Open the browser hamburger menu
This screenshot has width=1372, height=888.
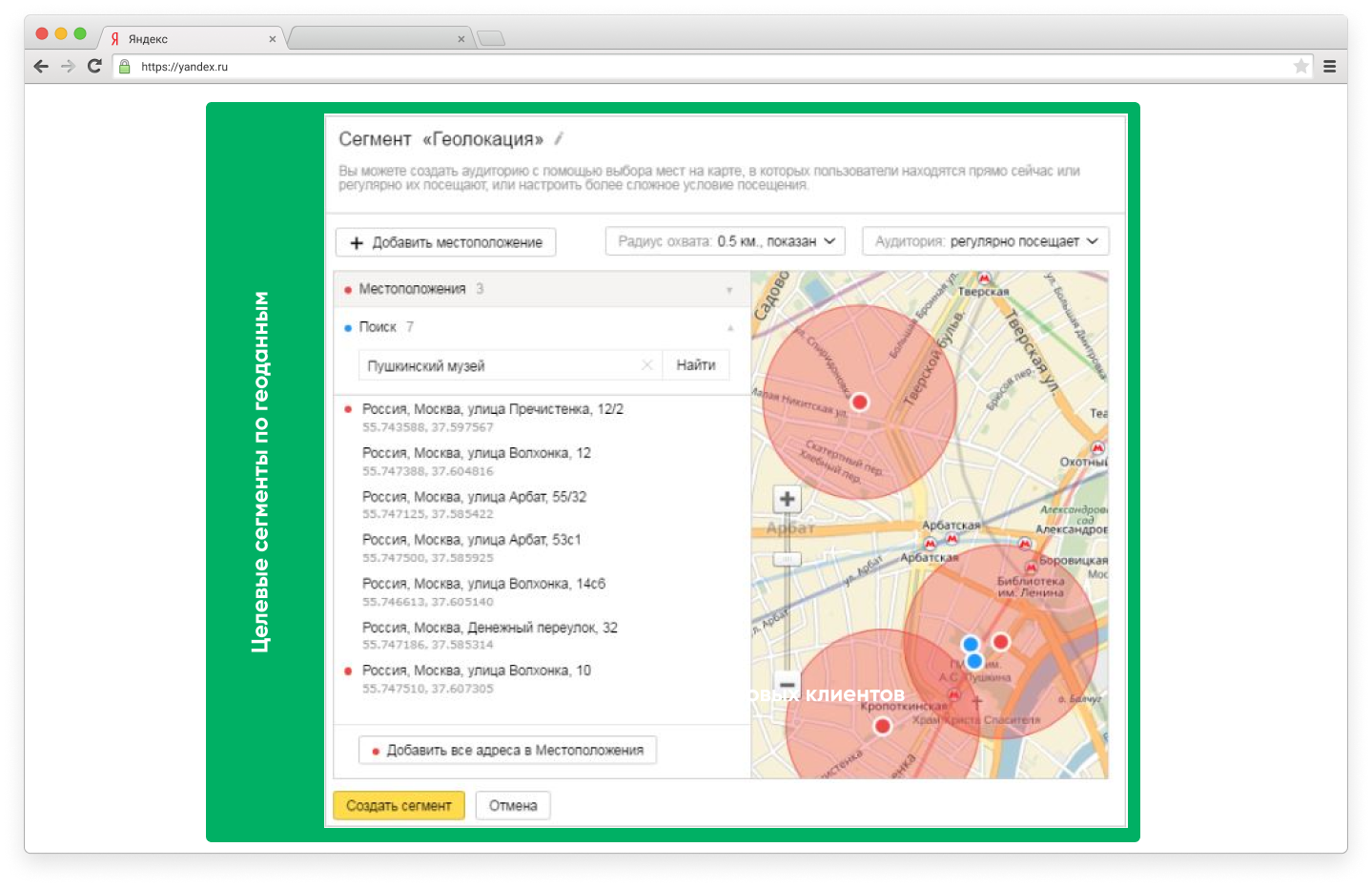tap(1329, 66)
